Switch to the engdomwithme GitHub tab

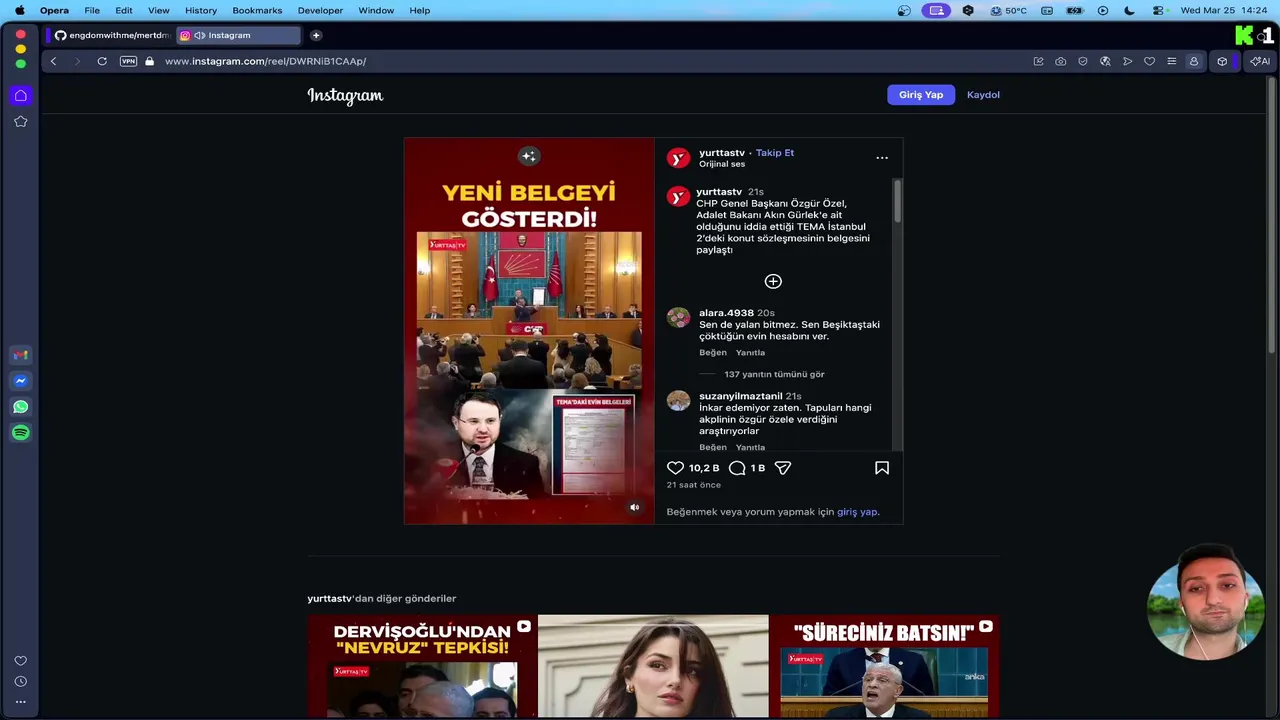(110, 35)
